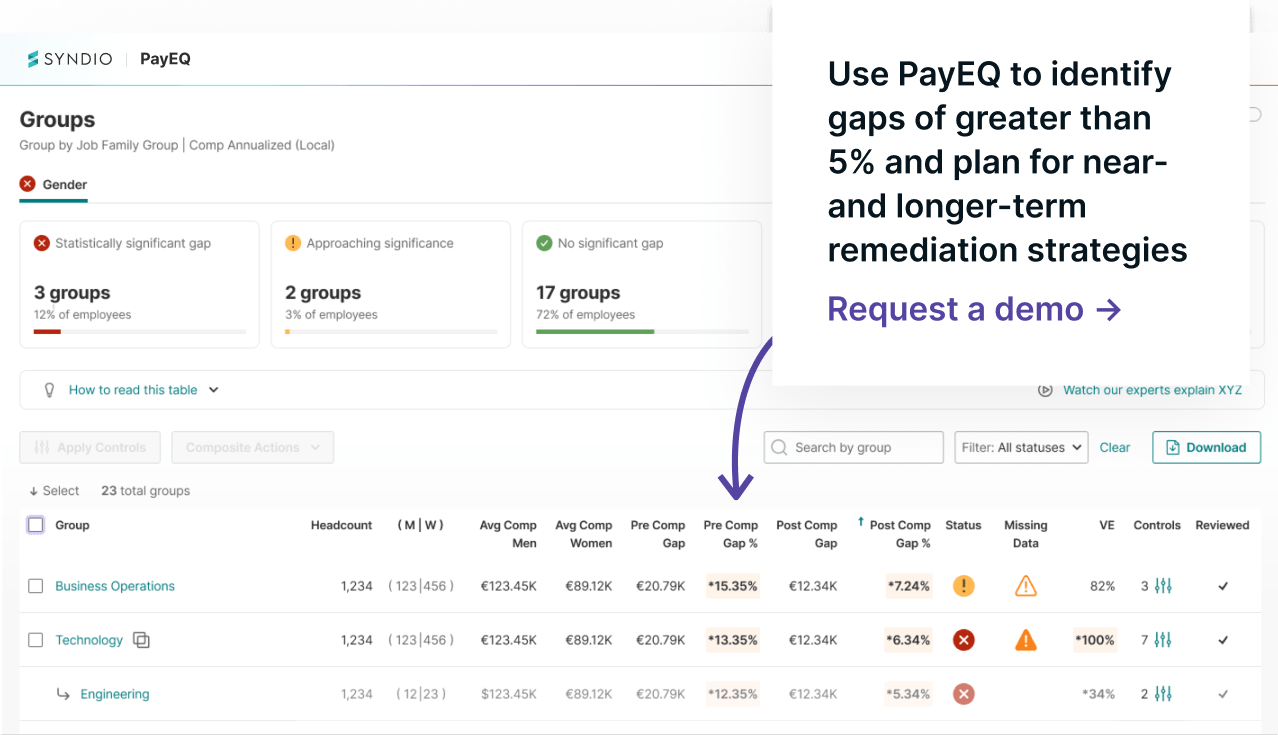Click the green progress bar under 17 groups
Viewport: 1278px width, 735px height.
tap(595, 331)
